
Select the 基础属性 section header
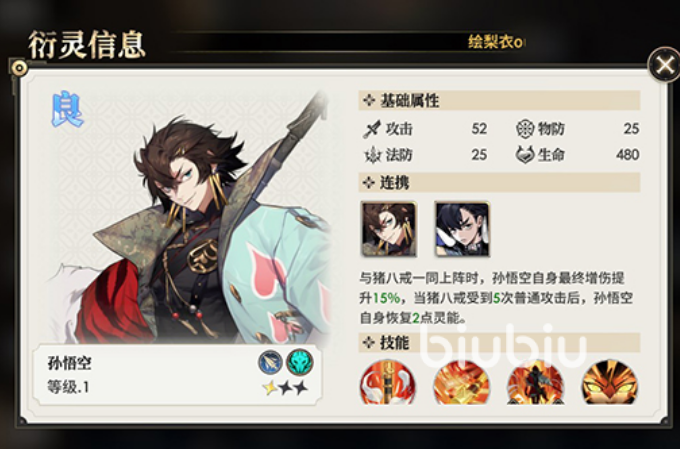499,100
